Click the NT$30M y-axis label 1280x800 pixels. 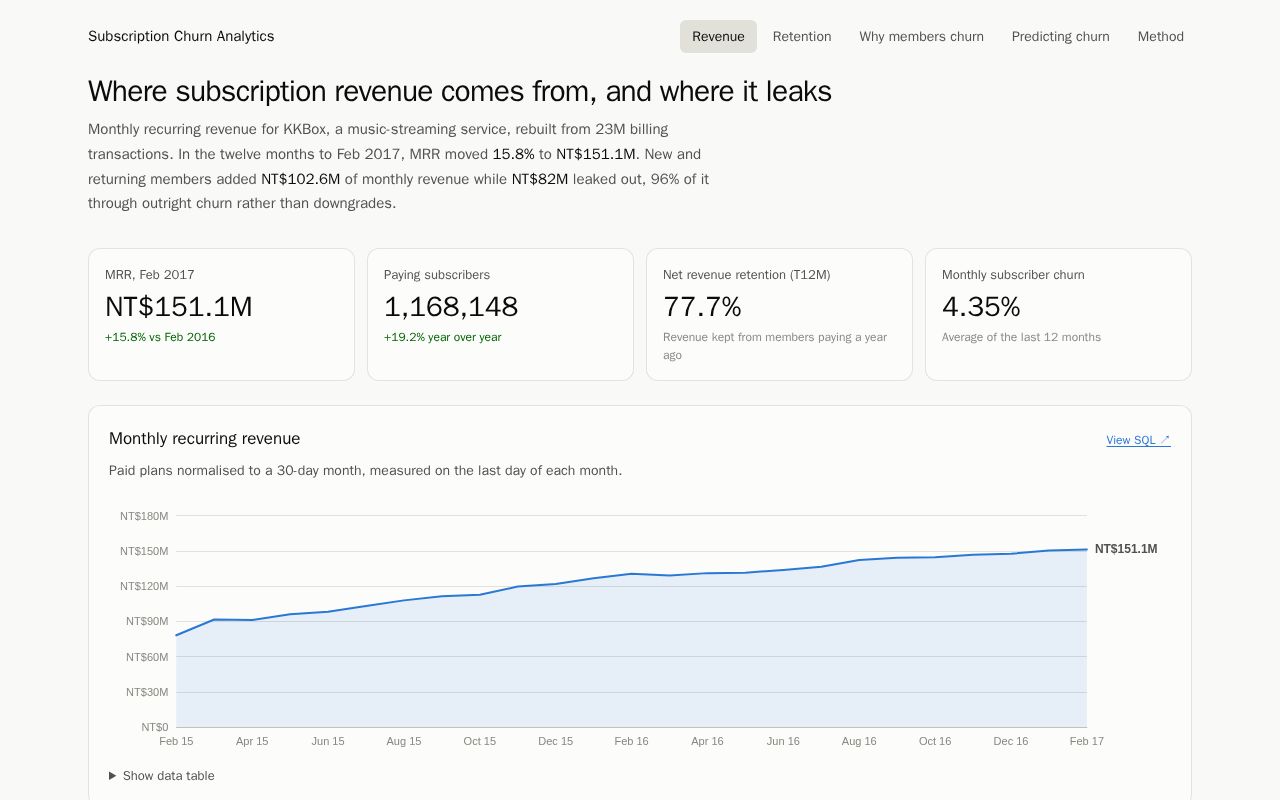147,692
